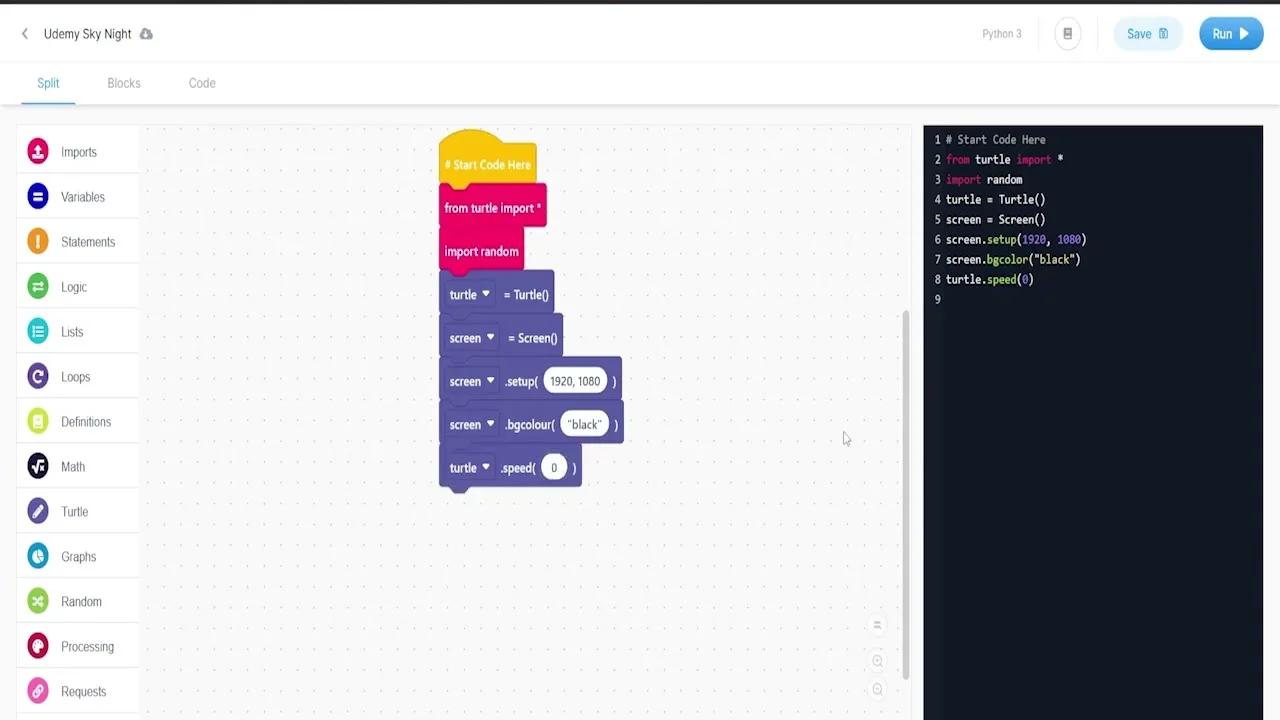Click the workspace vertical scrollbar
1280x720 pixels.
point(906,490)
